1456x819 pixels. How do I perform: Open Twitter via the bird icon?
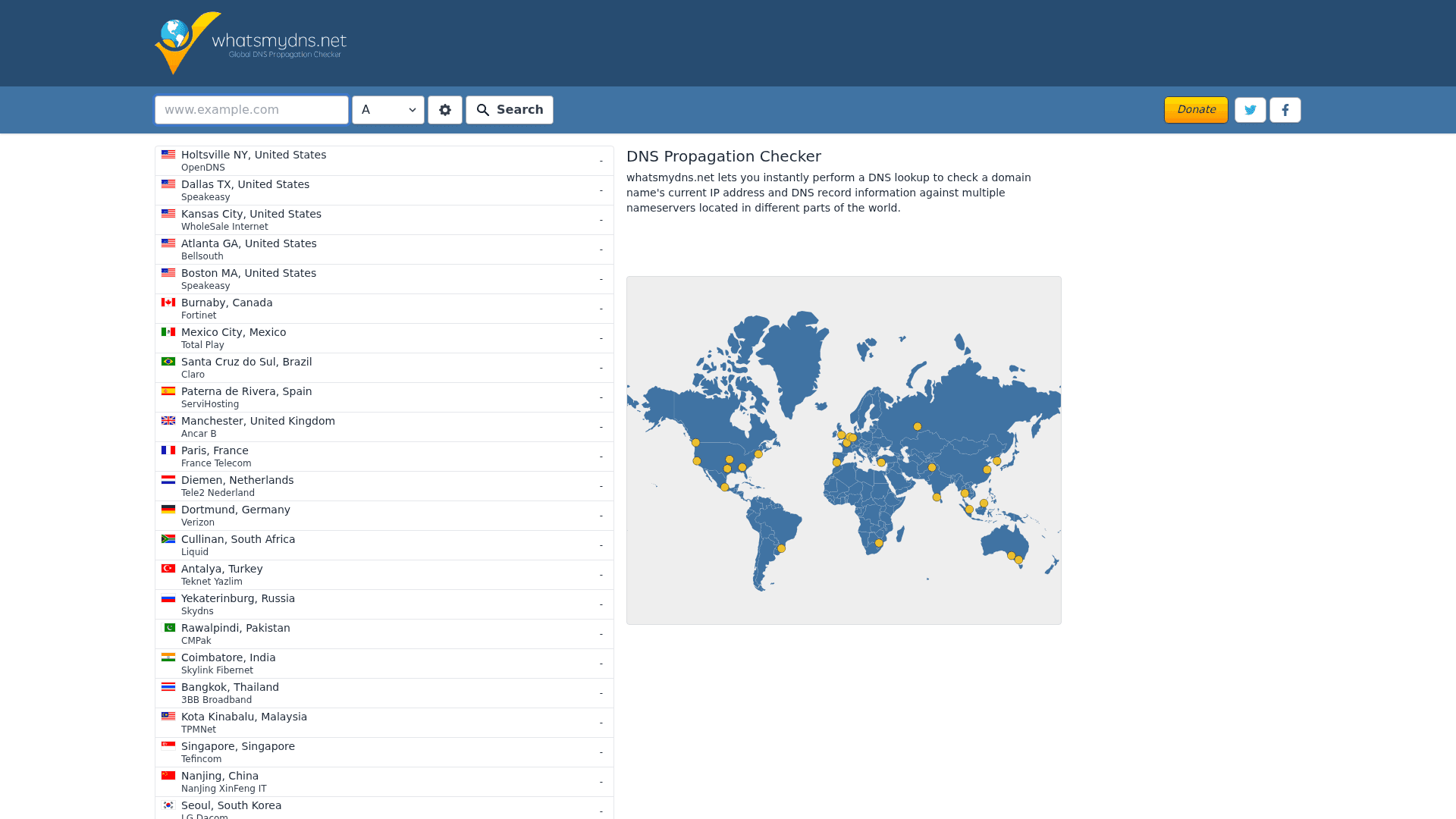(x=1250, y=109)
